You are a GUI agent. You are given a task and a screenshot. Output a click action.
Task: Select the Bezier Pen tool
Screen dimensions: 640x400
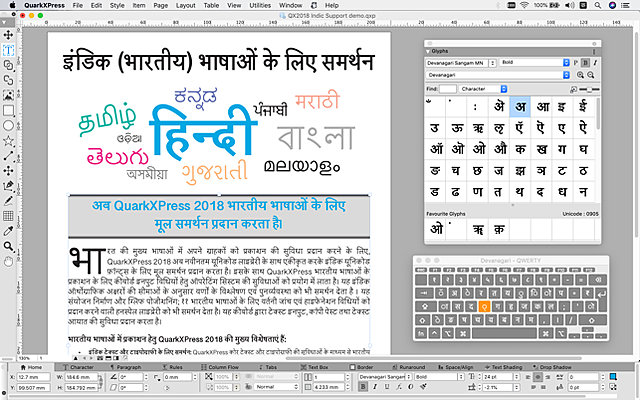tap(8, 186)
